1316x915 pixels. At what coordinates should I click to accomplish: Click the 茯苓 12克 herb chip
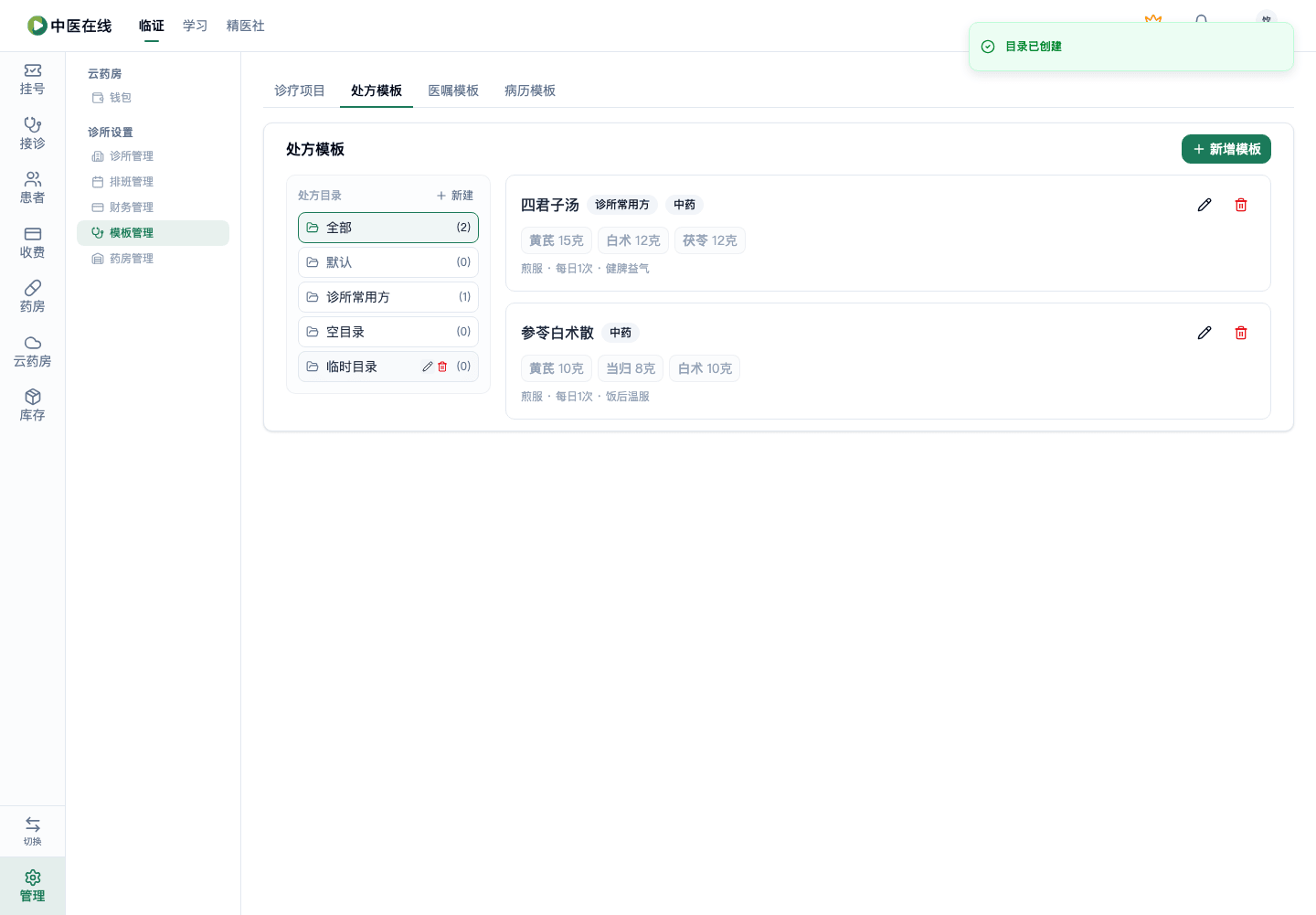pyautogui.click(x=710, y=240)
